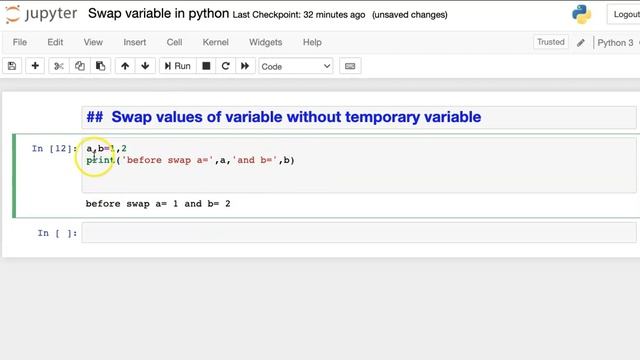Open the View menu
Viewport: 640px width, 360px height.
pyautogui.click(x=93, y=42)
